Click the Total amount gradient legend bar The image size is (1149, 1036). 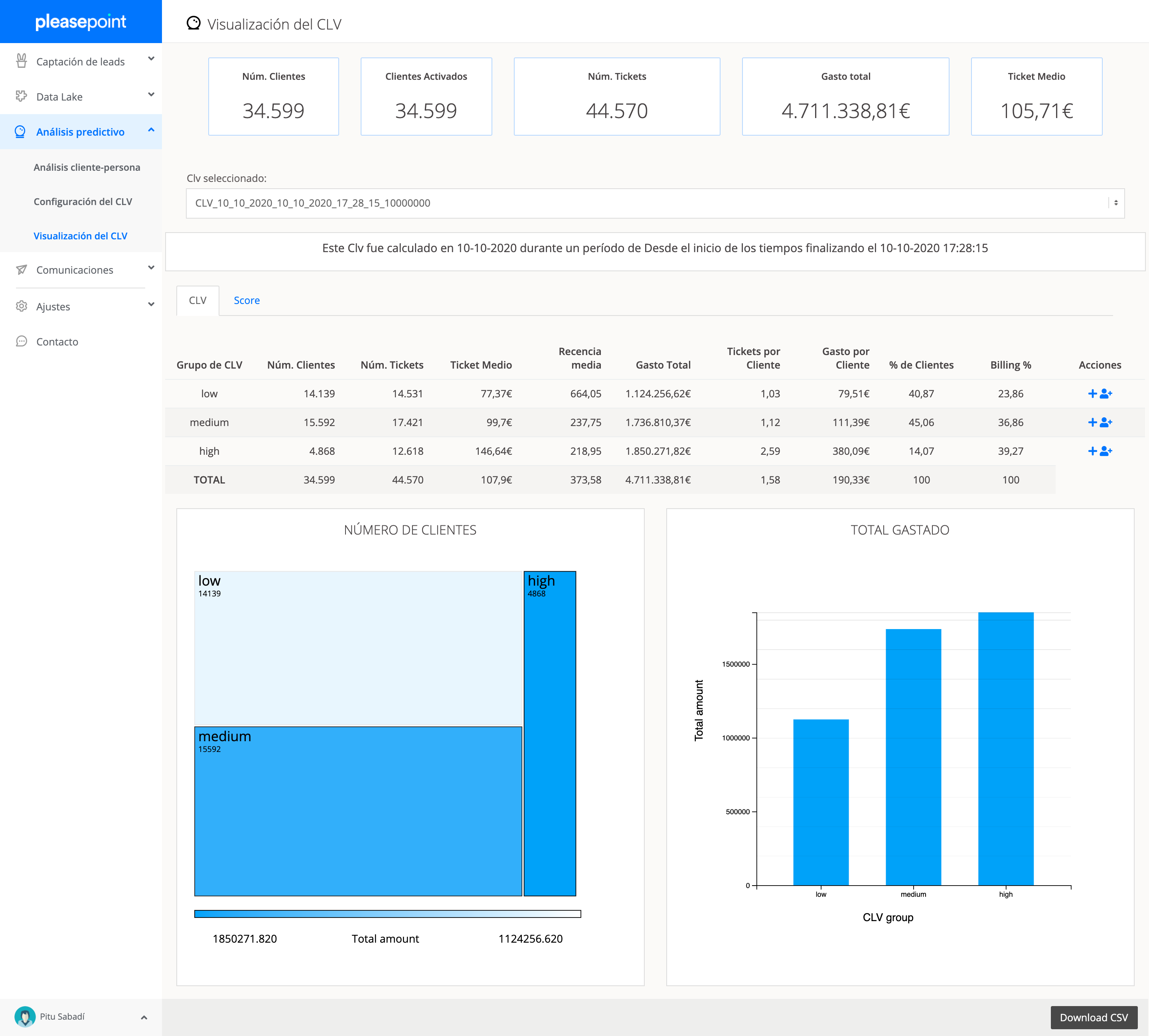click(x=387, y=914)
